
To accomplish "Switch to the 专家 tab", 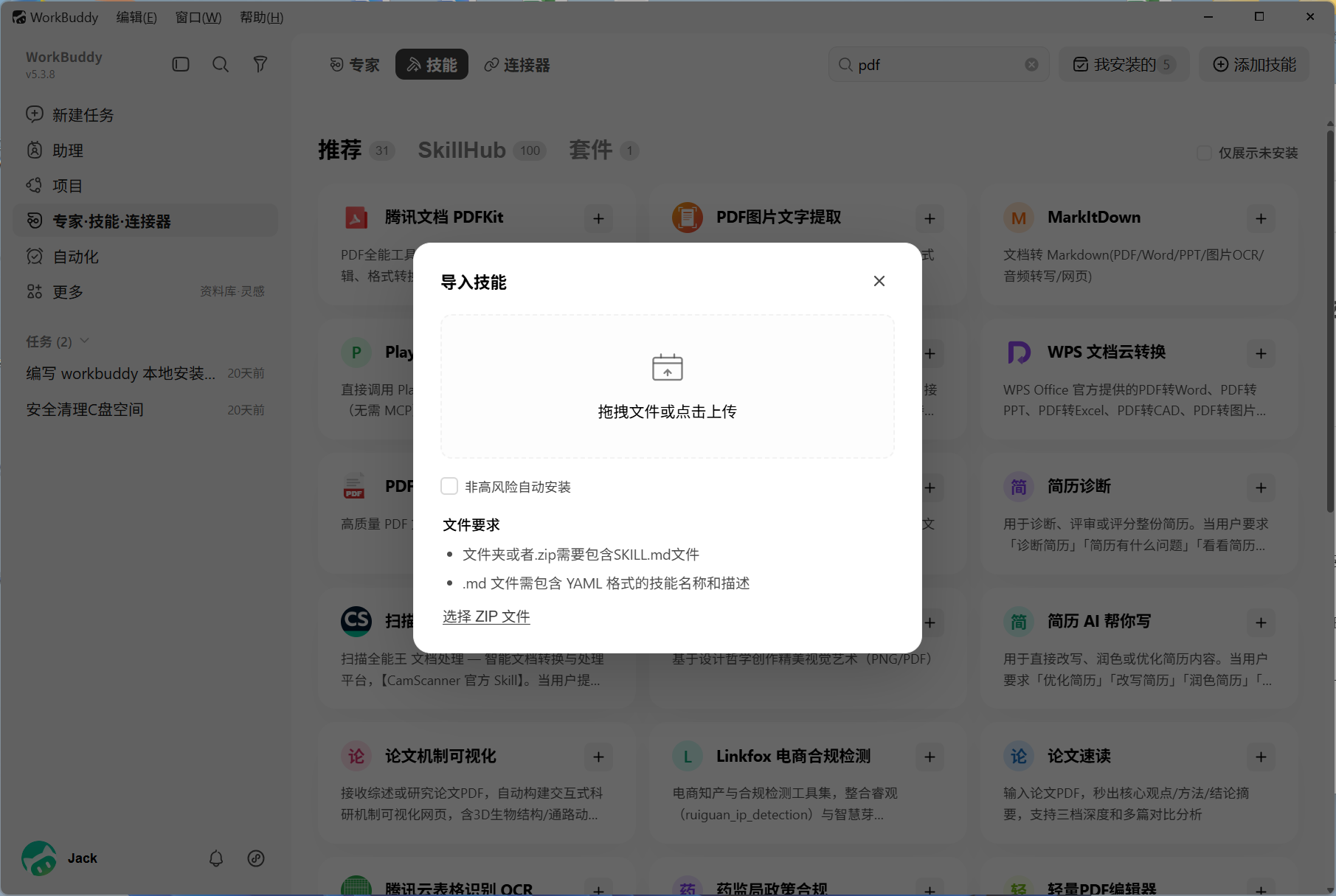I will click(x=355, y=65).
